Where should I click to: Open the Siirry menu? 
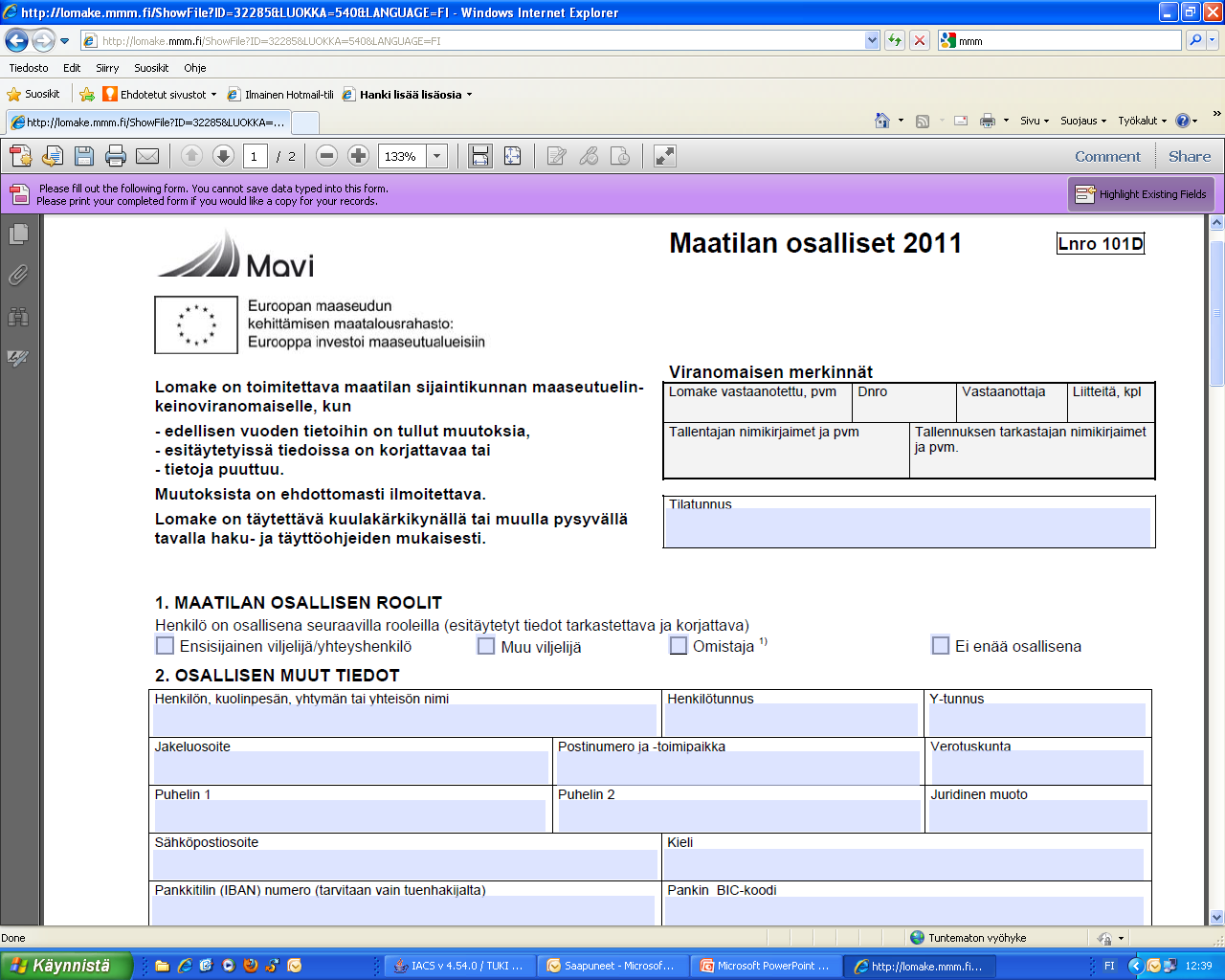pos(107,68)
